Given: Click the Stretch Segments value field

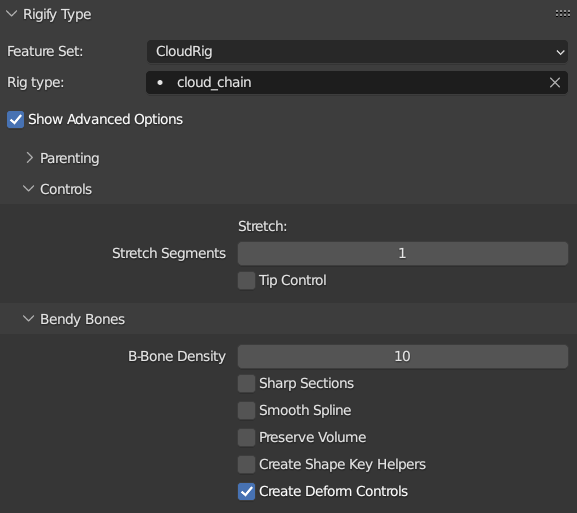Looking at the screenshot, I should (x=403, y=253).
